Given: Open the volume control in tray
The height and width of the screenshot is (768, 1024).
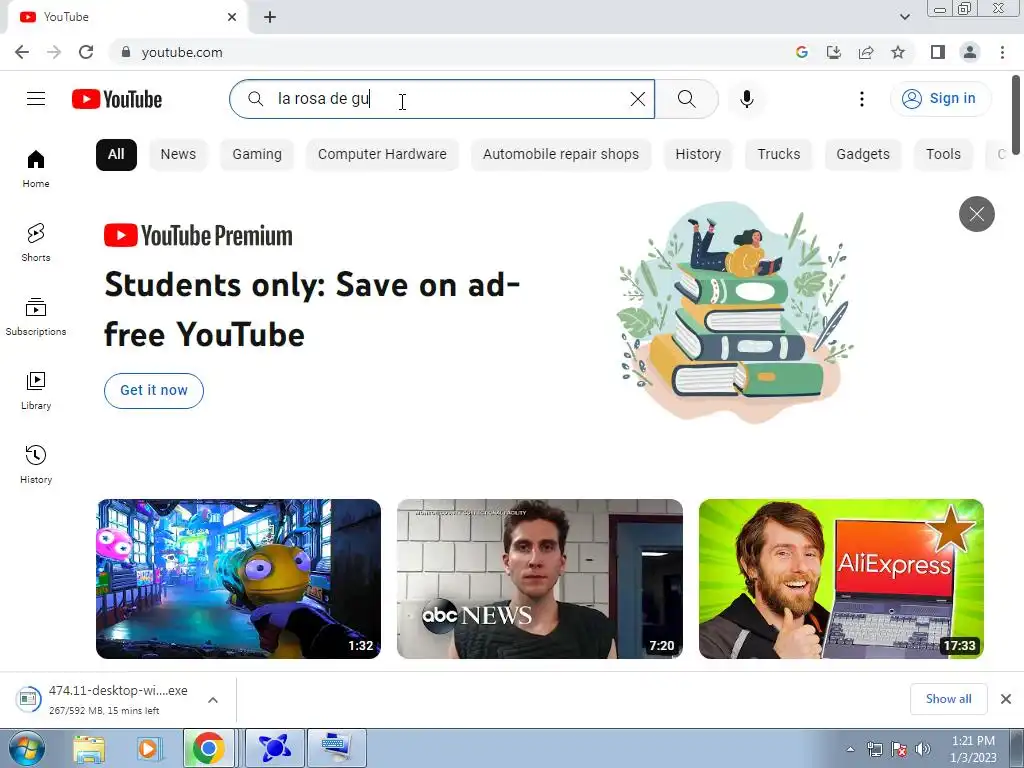Looking at the screenshot, I should [x=922, y=749].
